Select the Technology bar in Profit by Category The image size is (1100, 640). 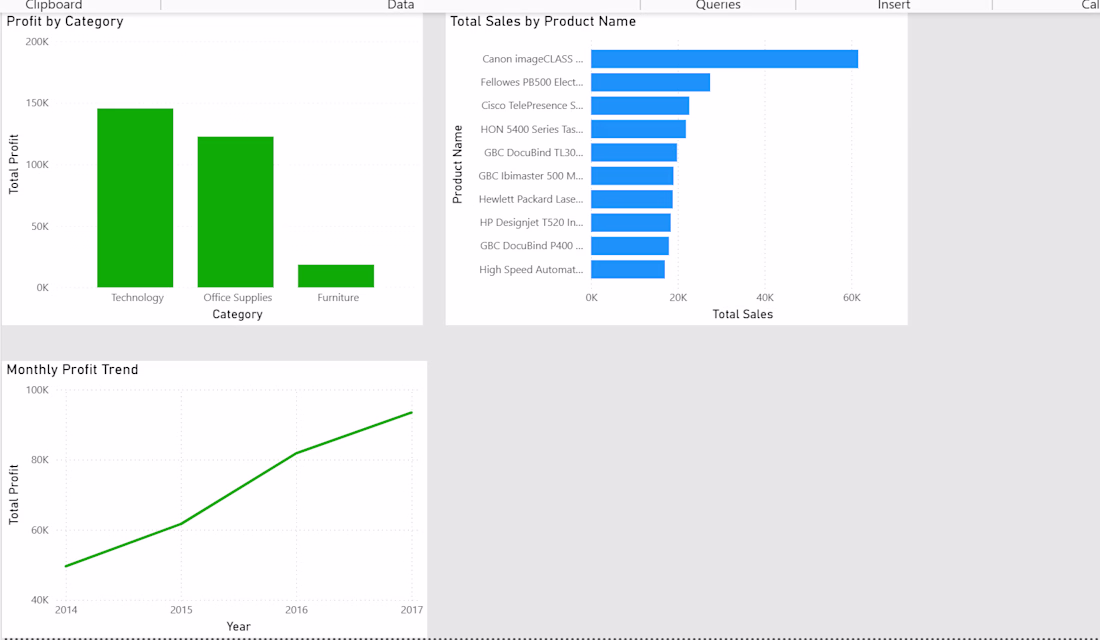click(x=135, y=198)
